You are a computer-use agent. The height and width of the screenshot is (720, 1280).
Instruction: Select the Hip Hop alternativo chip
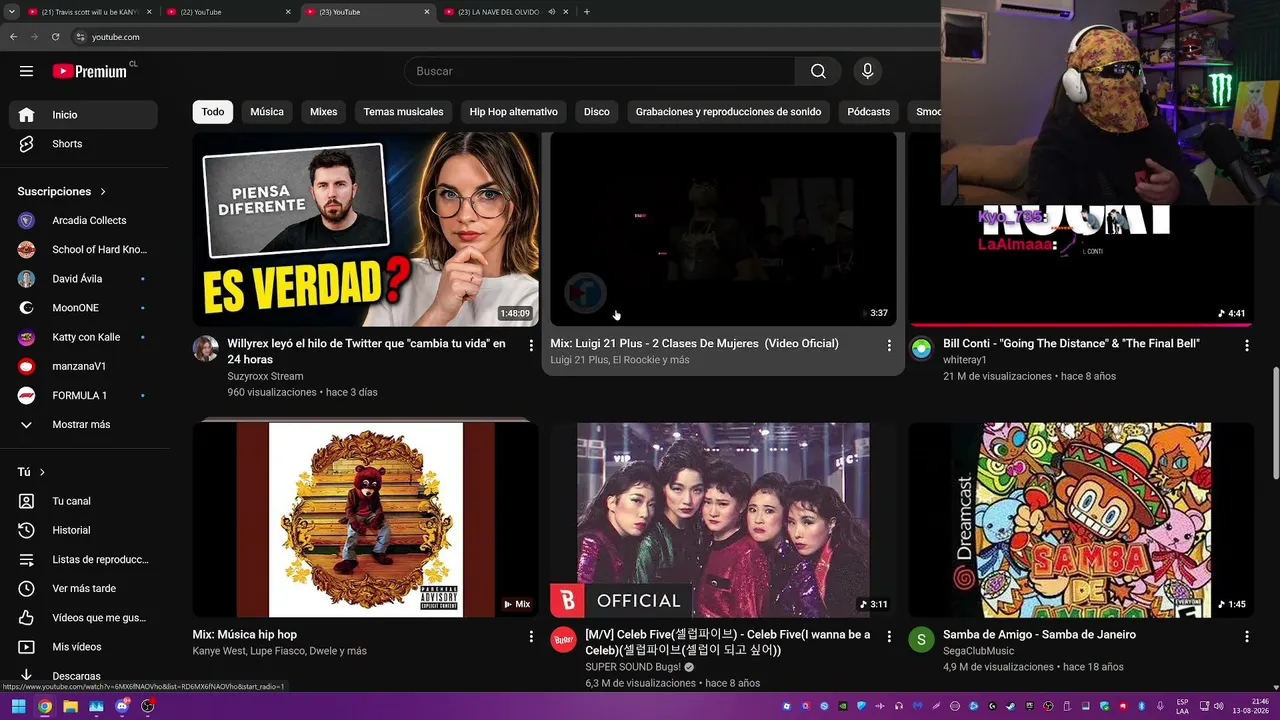point(514,112)
